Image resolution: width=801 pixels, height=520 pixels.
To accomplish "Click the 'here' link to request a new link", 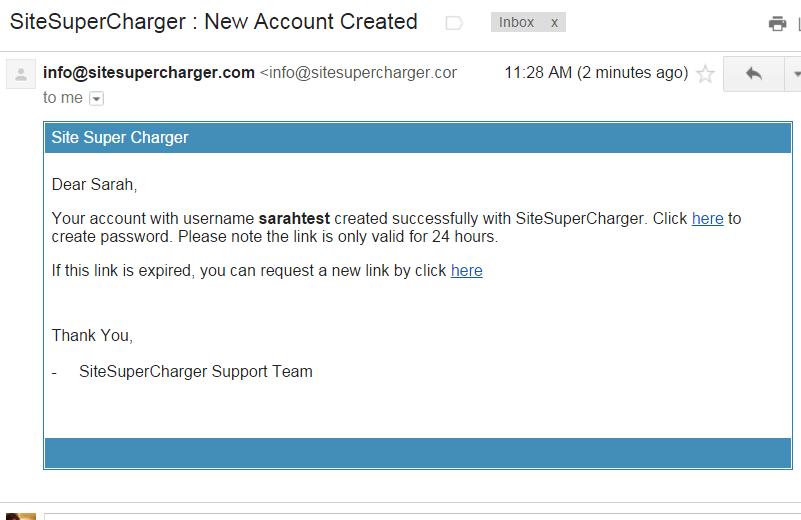I will [x=466, y=271].
